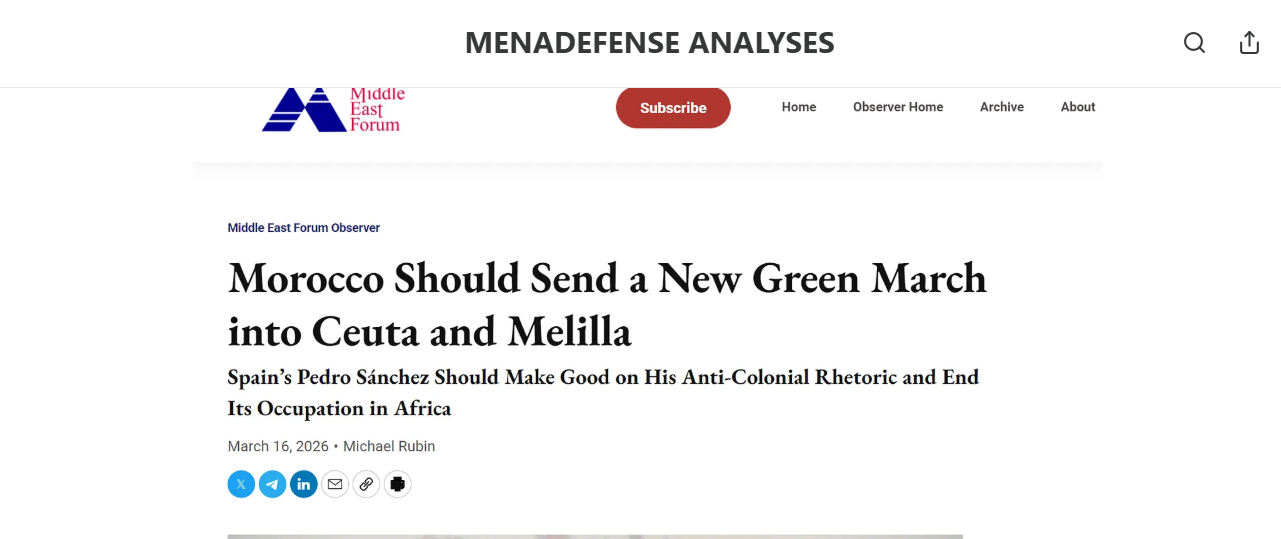1281x539 pixels.
Task: Click the share icon in top bar
Action: [1249, 43]
